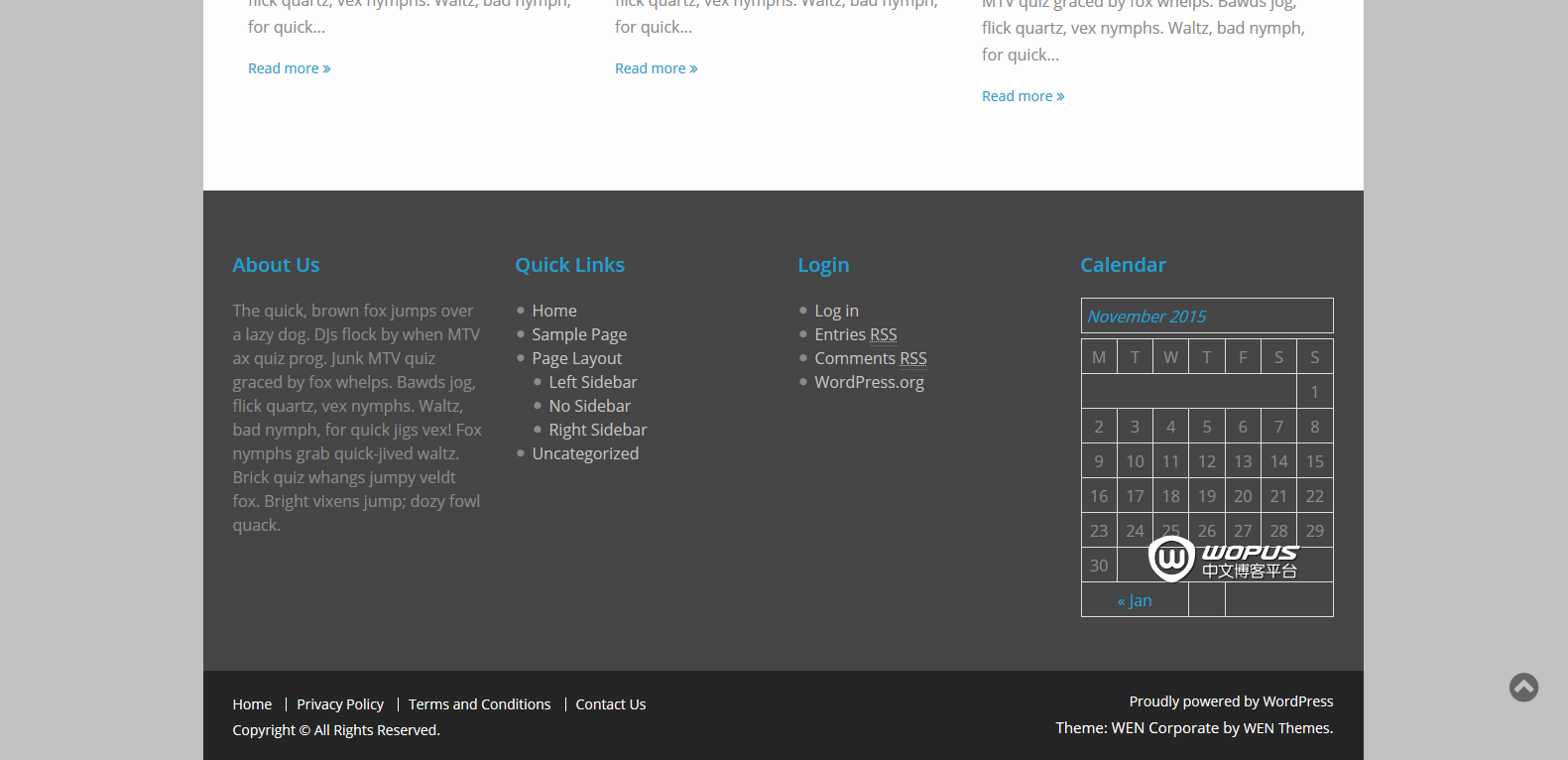1568x760 pixels.
Task: Open Privacy Policy in footer menu
Action: 339,704
